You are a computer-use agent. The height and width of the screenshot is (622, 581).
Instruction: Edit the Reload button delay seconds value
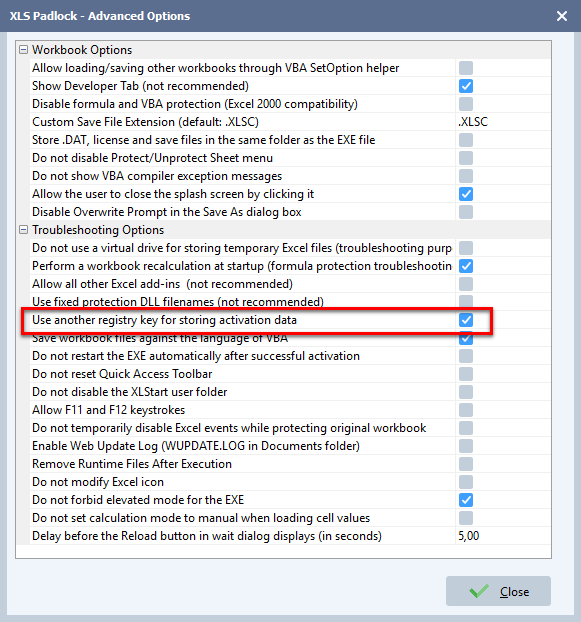(x=502, y=536)
